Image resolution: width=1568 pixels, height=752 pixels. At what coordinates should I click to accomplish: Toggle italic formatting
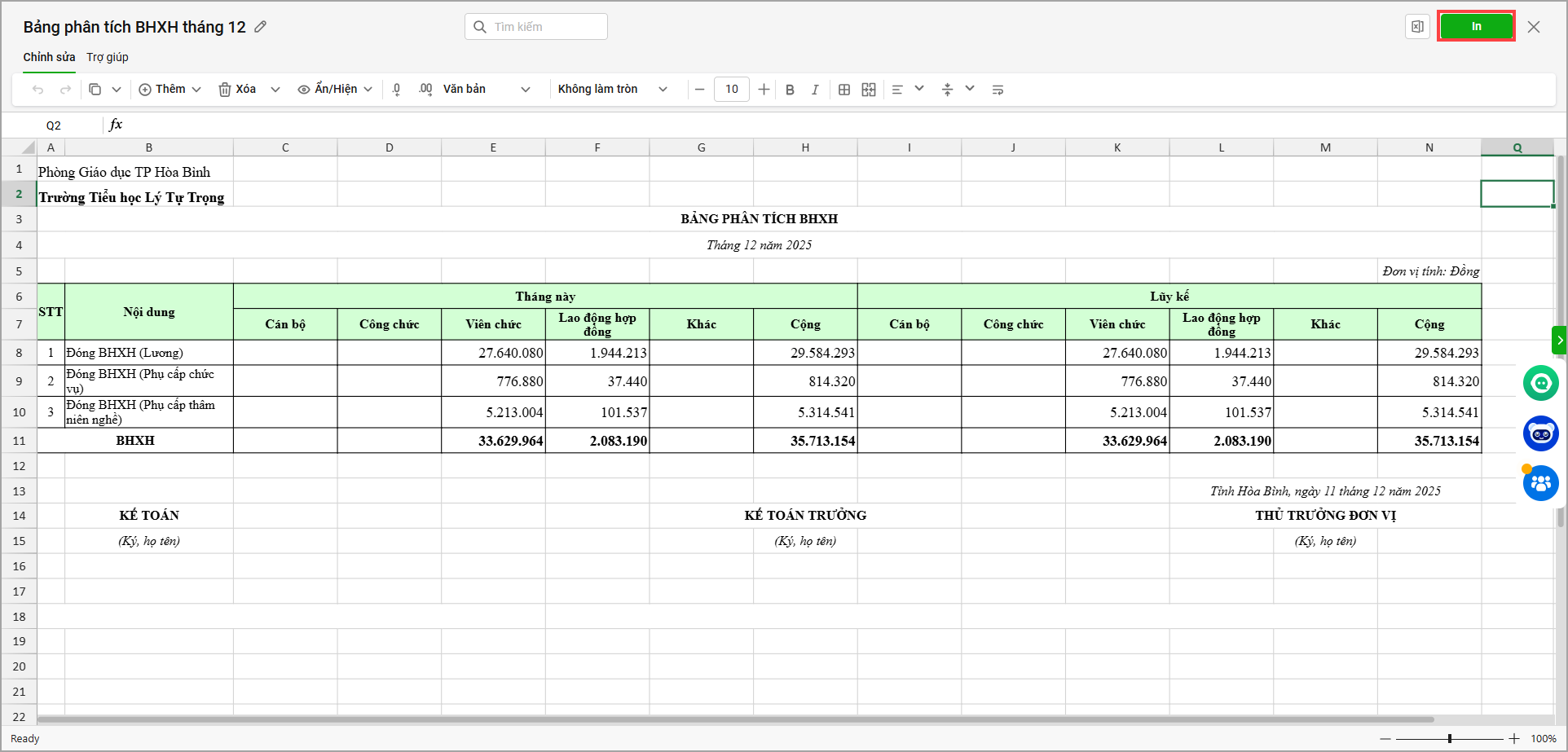tap(815, 90)
